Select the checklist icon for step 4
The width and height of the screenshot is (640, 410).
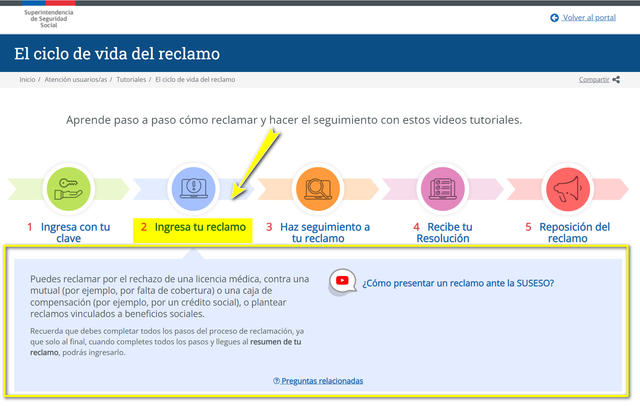click(x=441, y=187)
